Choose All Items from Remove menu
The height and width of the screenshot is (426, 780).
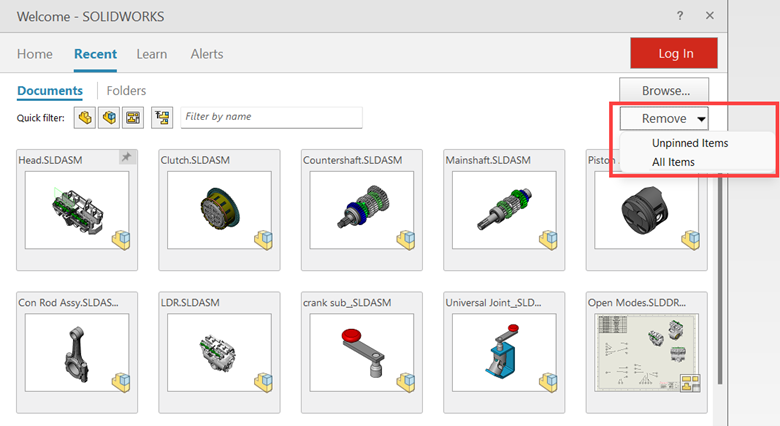pos(673,162)
